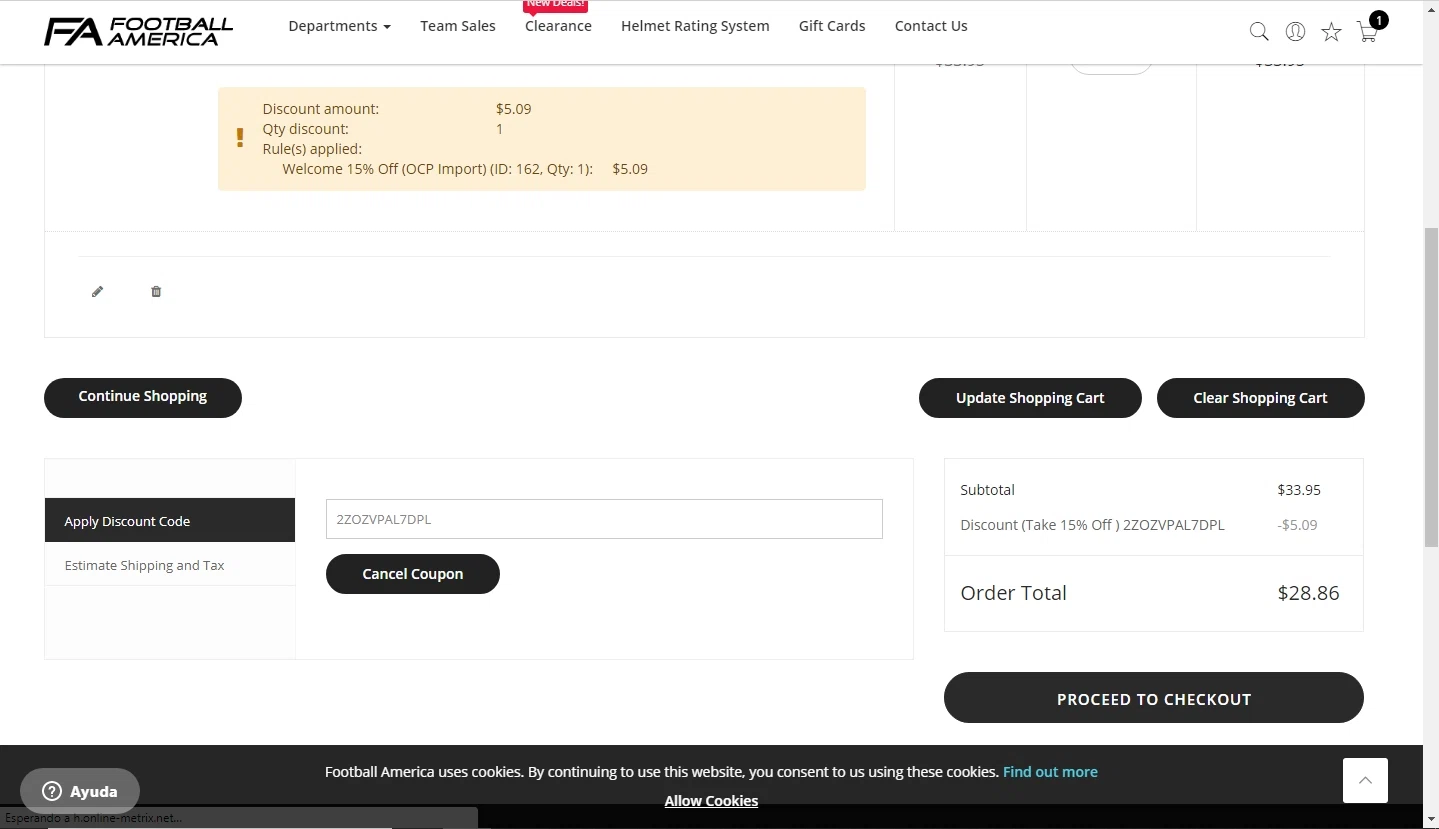
Task: Click the page vertical scrollbar
Action: tap(1431, 388)
